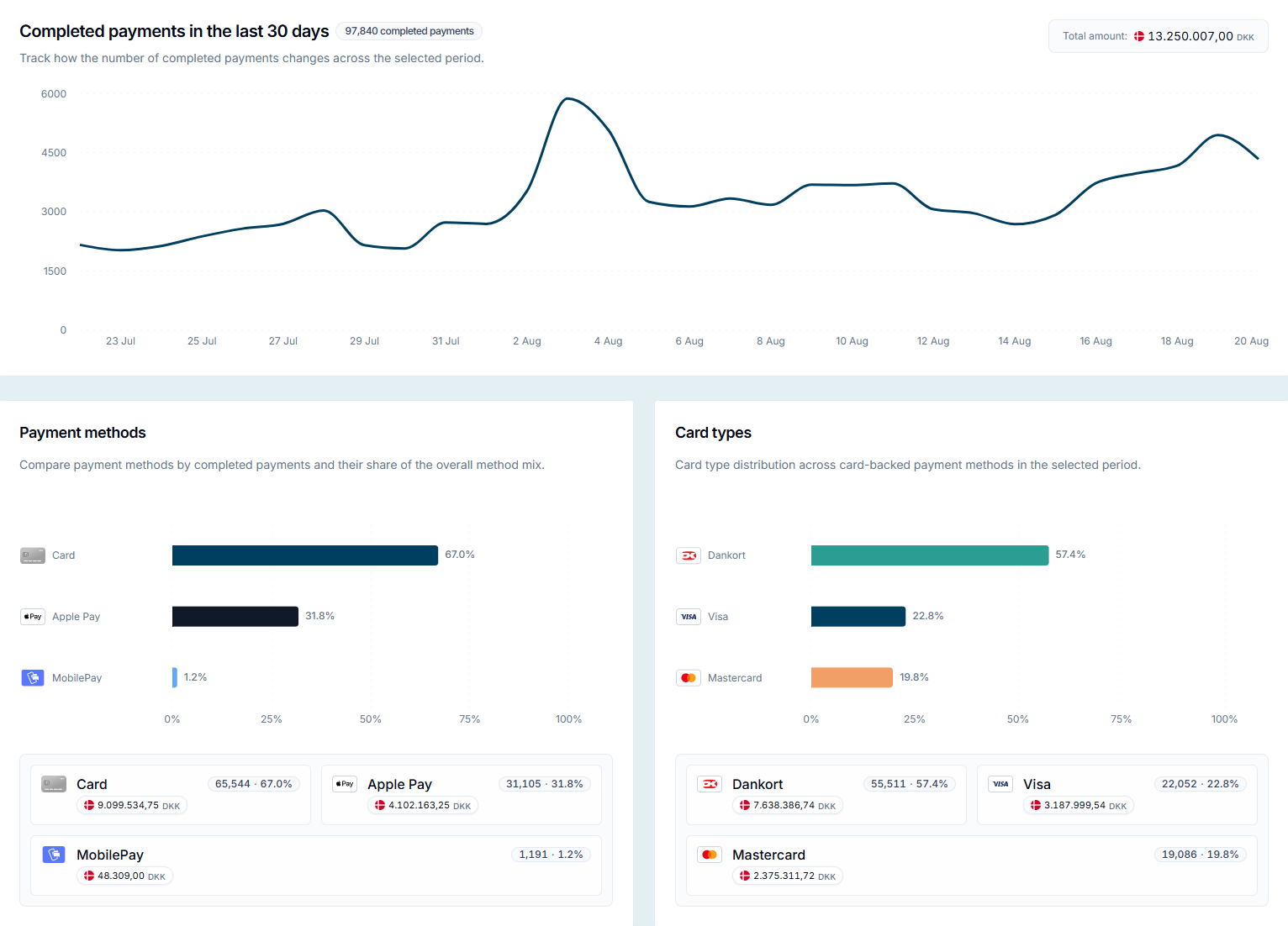Click the black Apple Pay bar at 31.8%
Image resolution: width=1288 pixels, height=926 pixels.
[235, 617]
